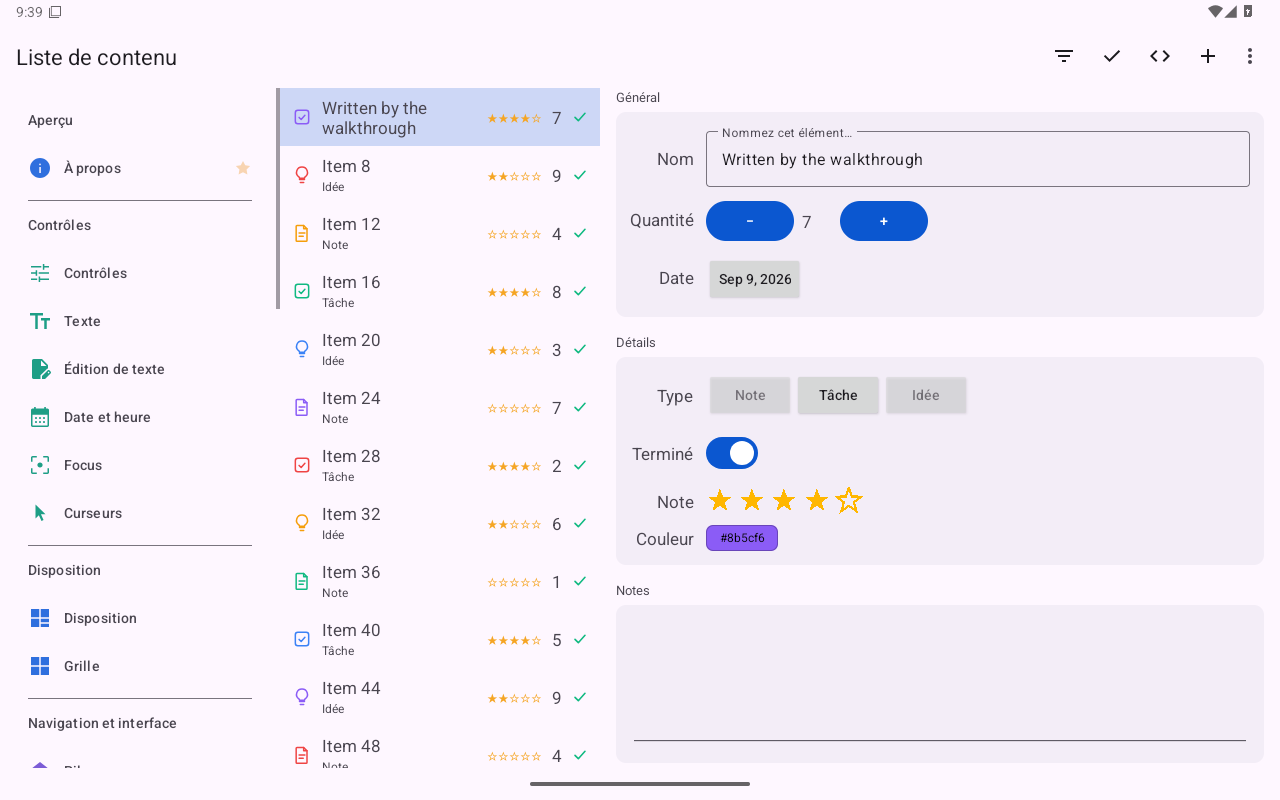Click the Nom text field
Image resolution: width=1280 pixels, height=800 pixels.
(x=978, y=159)
